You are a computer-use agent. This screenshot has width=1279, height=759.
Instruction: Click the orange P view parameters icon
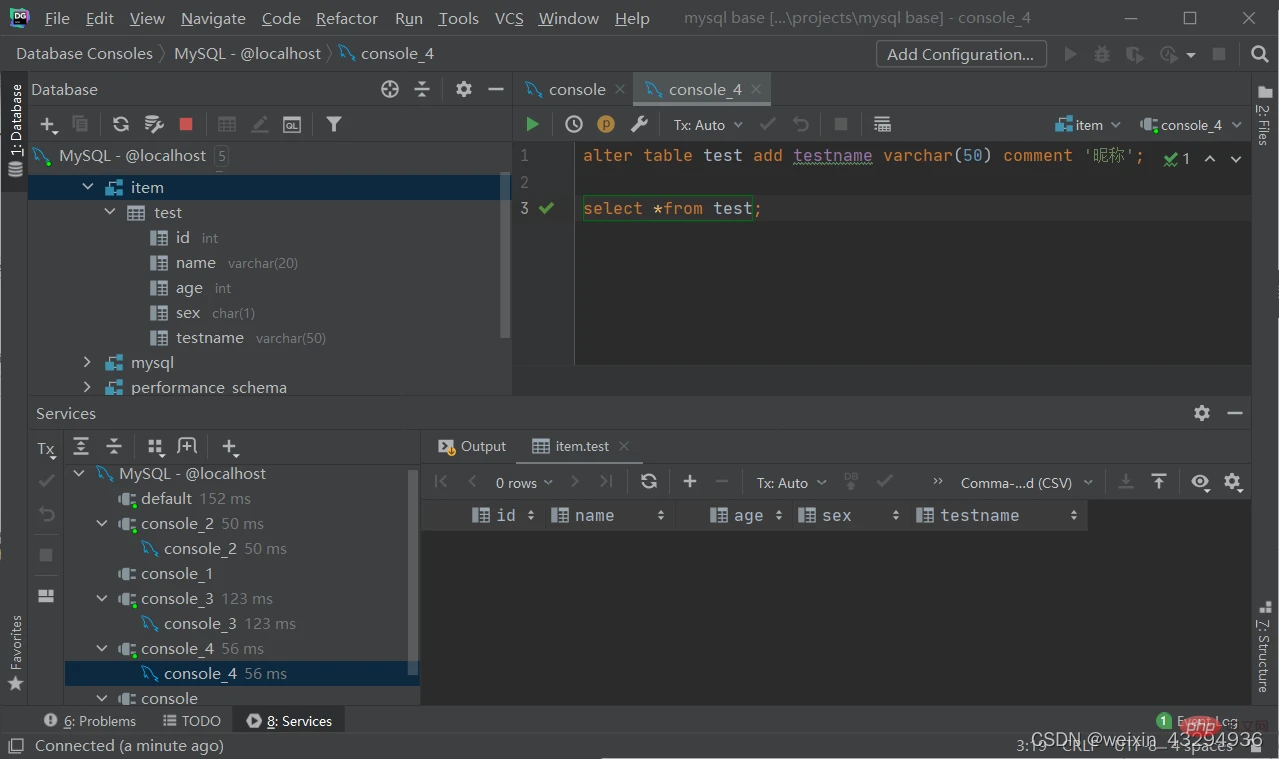coord(606,124)
